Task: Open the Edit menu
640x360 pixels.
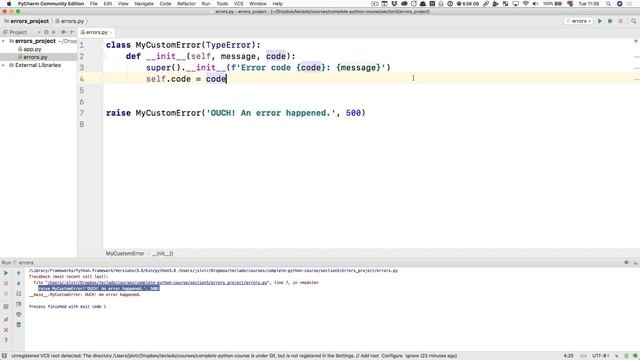Action: point(107,4)
